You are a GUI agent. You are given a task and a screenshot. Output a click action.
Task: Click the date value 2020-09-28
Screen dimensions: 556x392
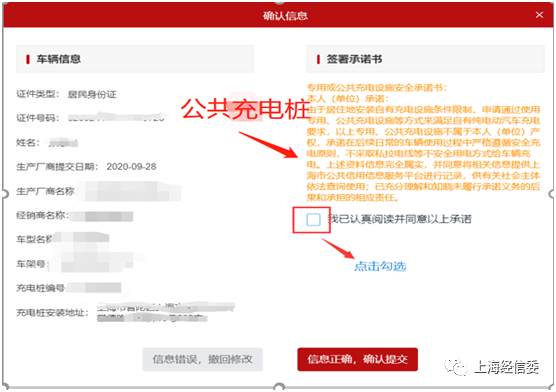click(131, 166)
